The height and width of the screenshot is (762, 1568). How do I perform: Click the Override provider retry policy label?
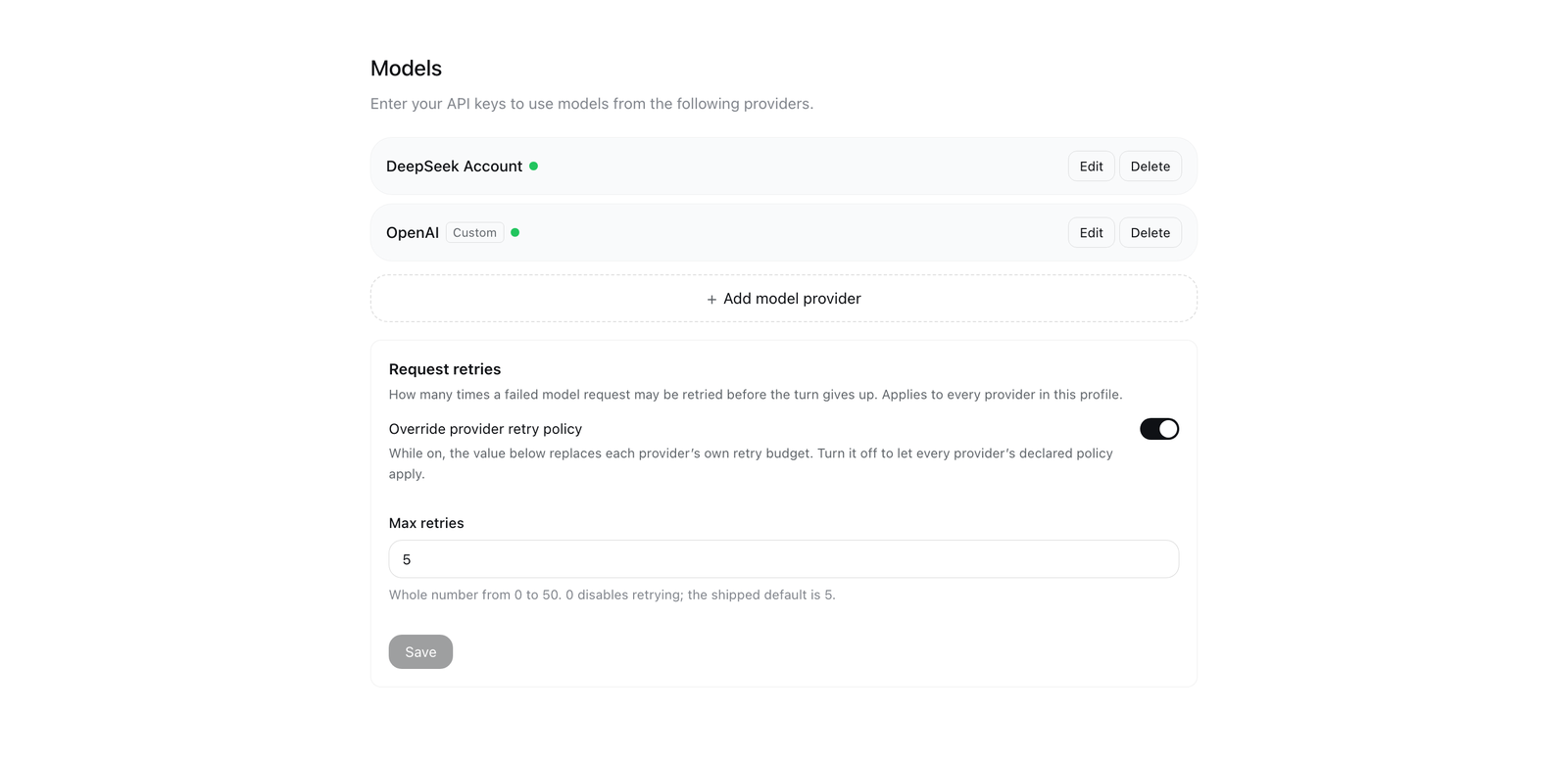[485, 429]
